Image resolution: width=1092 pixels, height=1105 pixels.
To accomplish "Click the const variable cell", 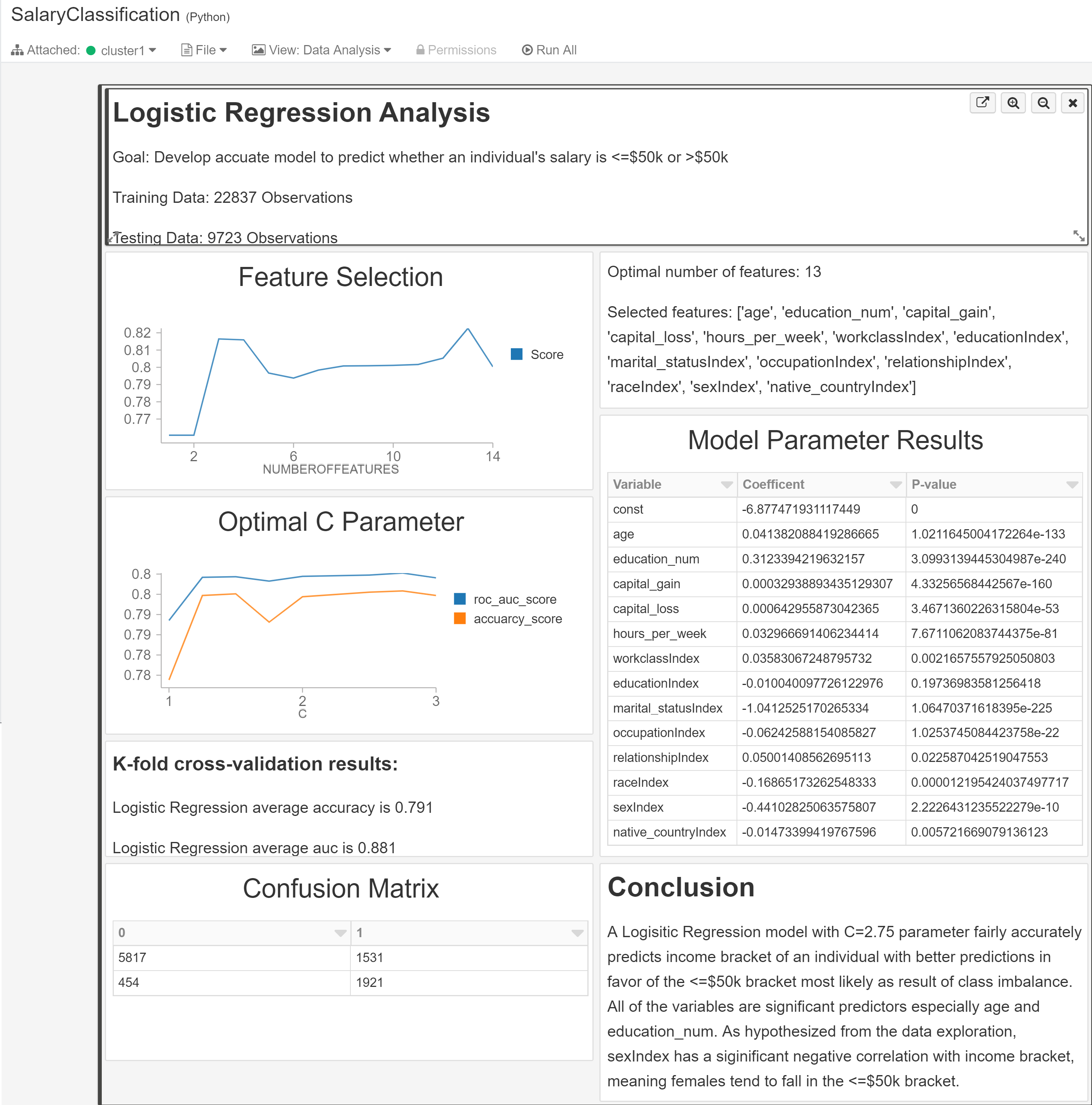I will [x=672, y=509].
